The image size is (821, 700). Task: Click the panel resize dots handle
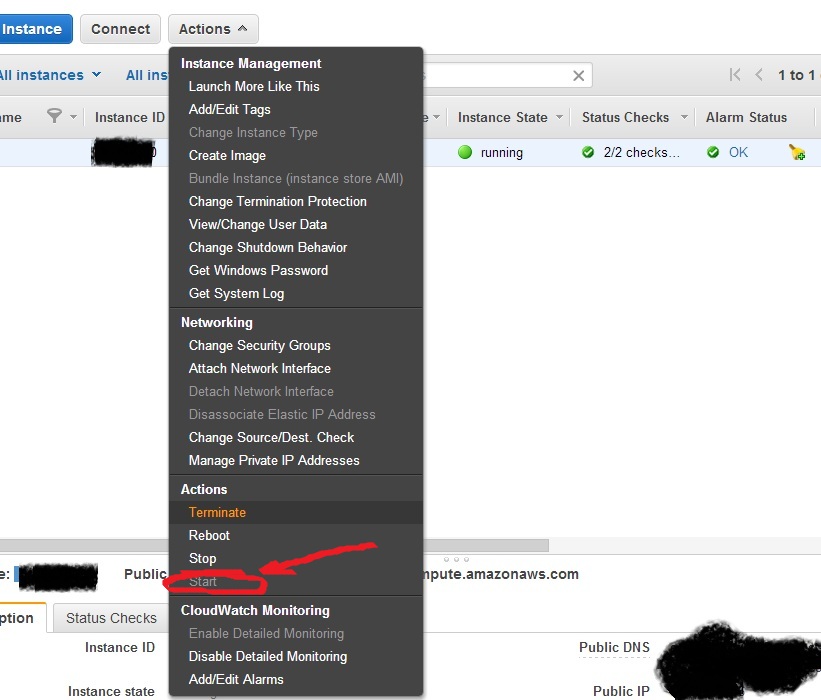(456, 559)
